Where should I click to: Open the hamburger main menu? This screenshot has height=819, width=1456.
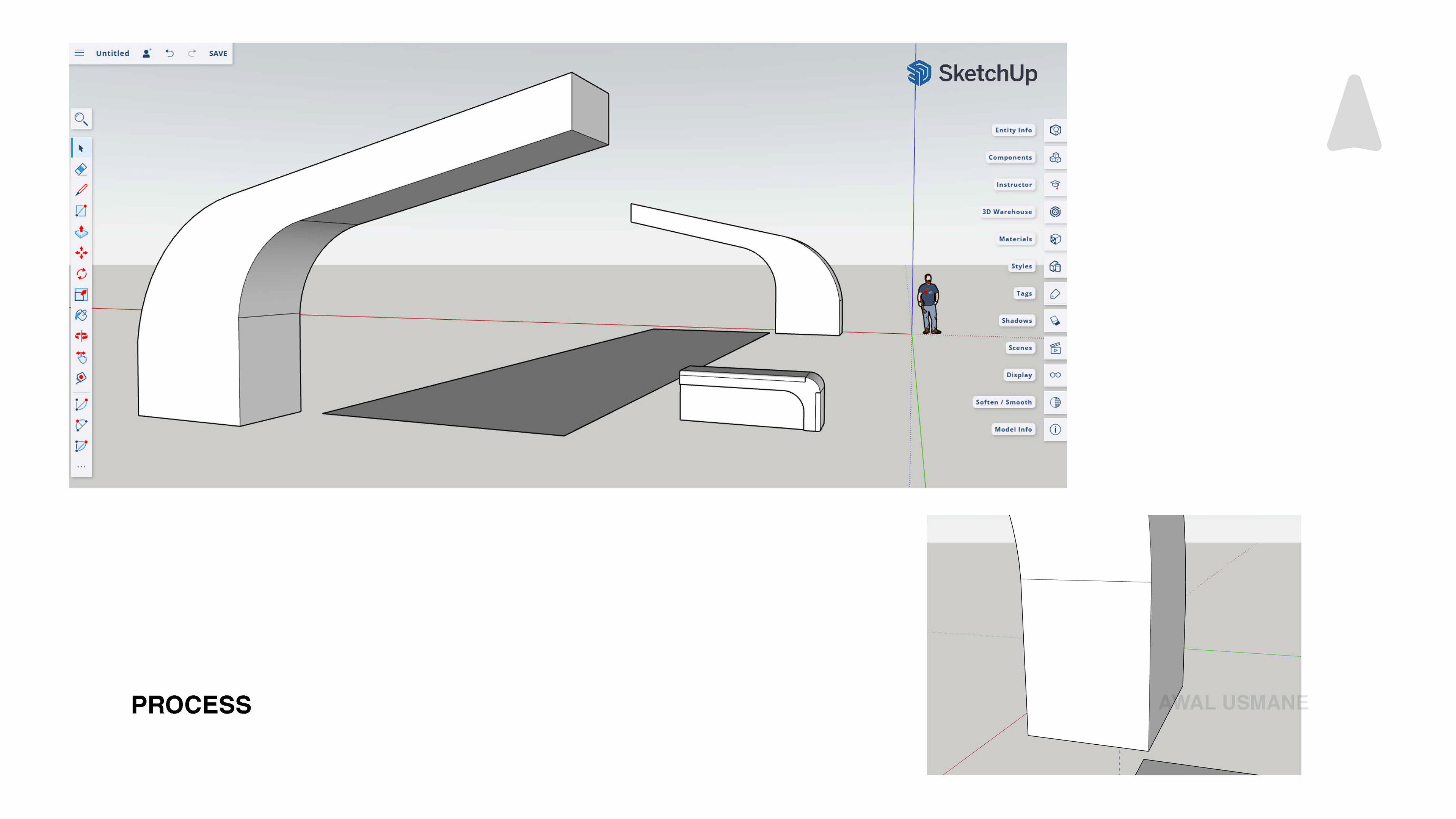(x=79, y=53)
